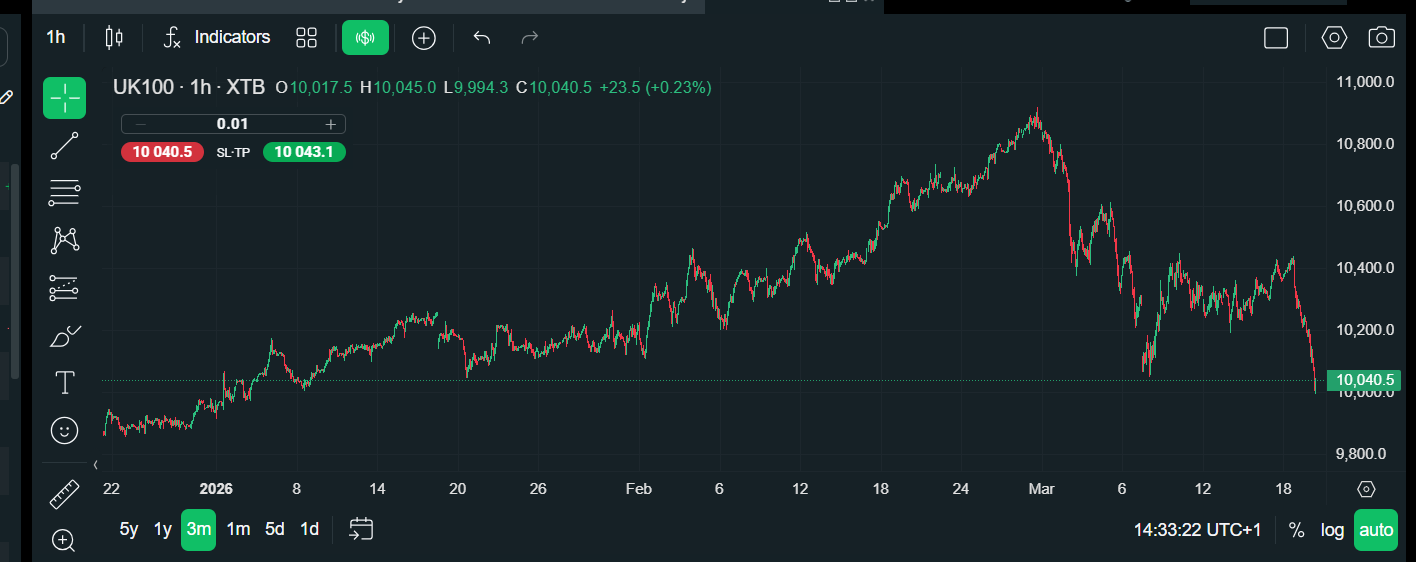Toggle percent scale mode
This screenshot has width=1416, height=562.
pos(1296,530)
